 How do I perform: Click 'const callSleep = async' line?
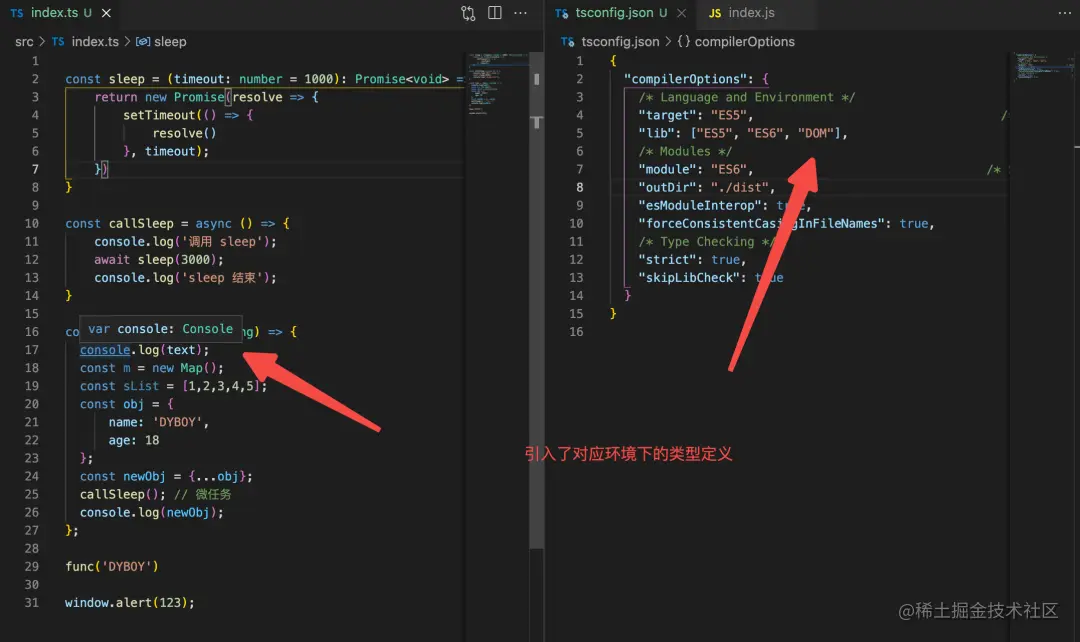tap(177, 224)
